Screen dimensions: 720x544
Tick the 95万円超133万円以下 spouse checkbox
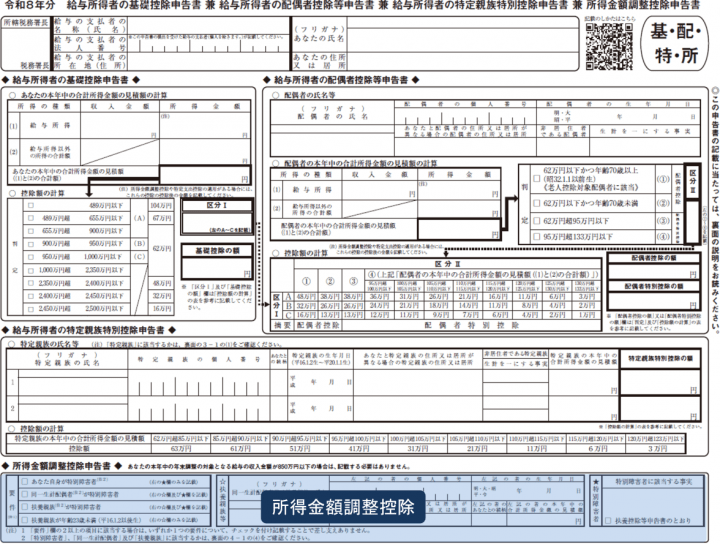click(x=536, y=237)
